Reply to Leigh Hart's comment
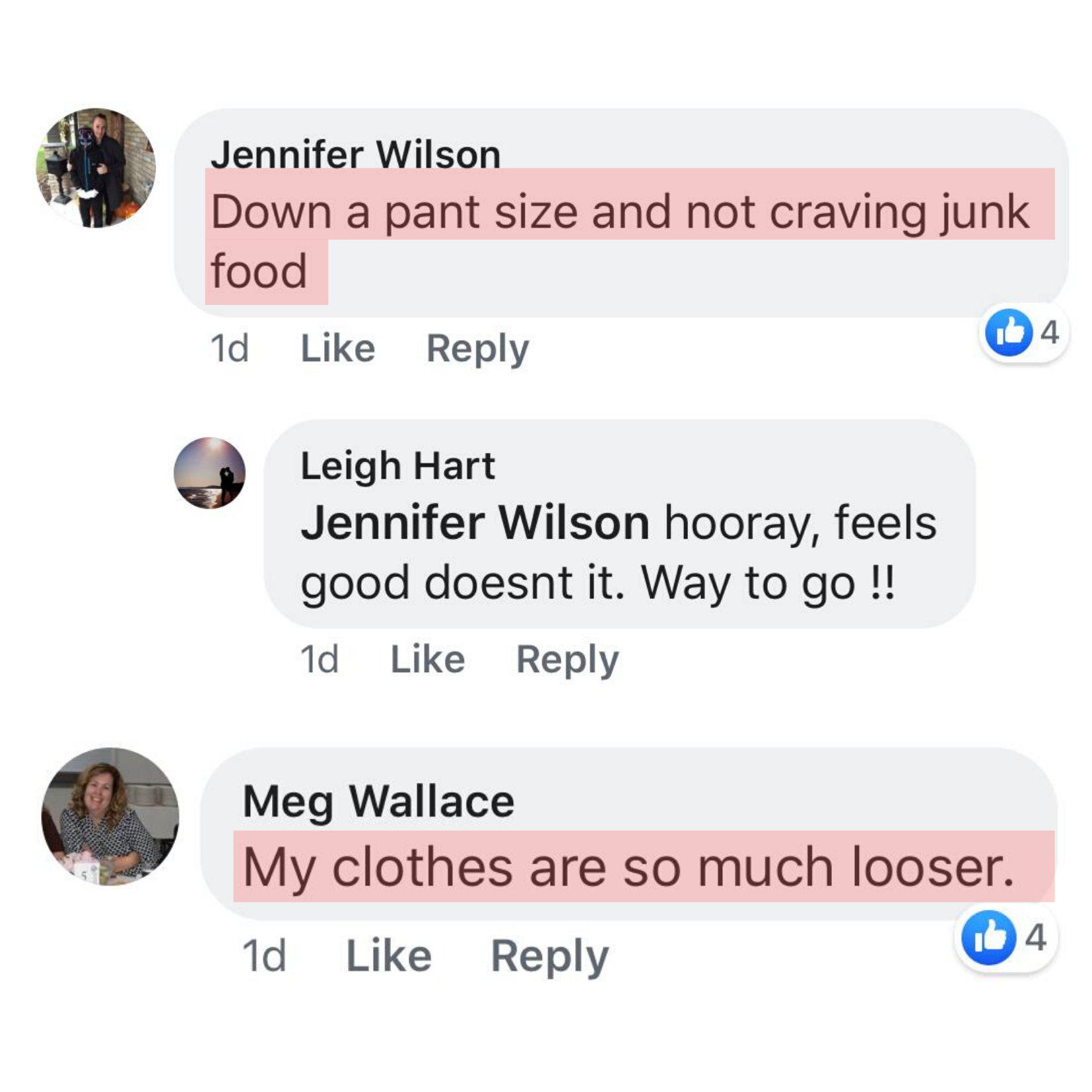 click(567, 660)
